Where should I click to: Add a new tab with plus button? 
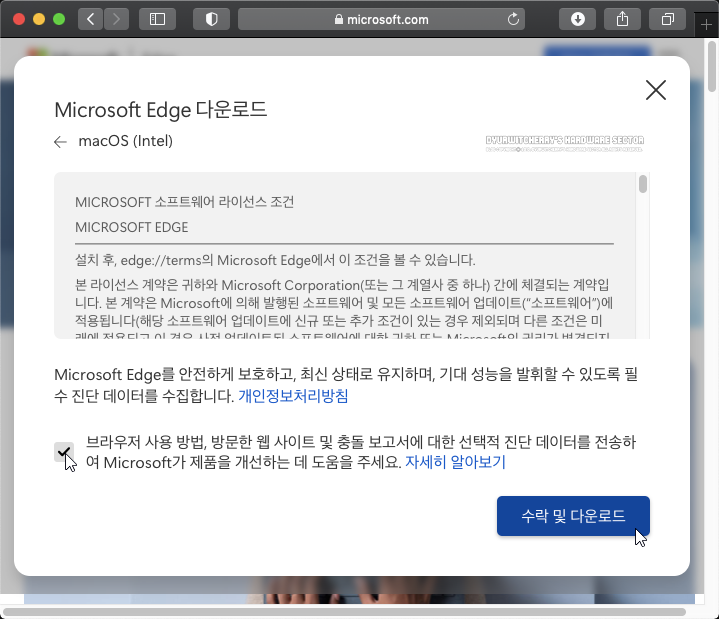pos(707,25)
